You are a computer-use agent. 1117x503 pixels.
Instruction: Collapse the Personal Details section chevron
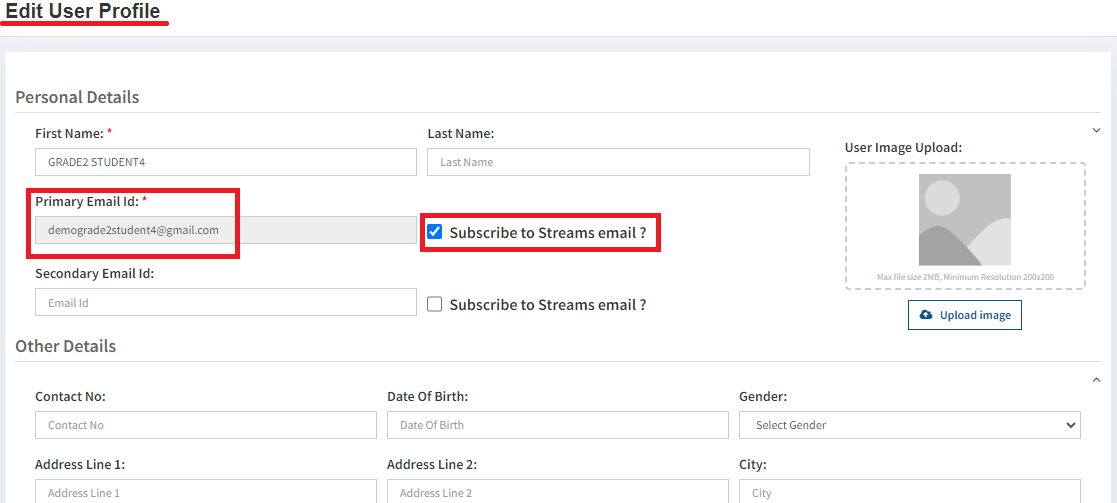click(x=1096, y=131)
